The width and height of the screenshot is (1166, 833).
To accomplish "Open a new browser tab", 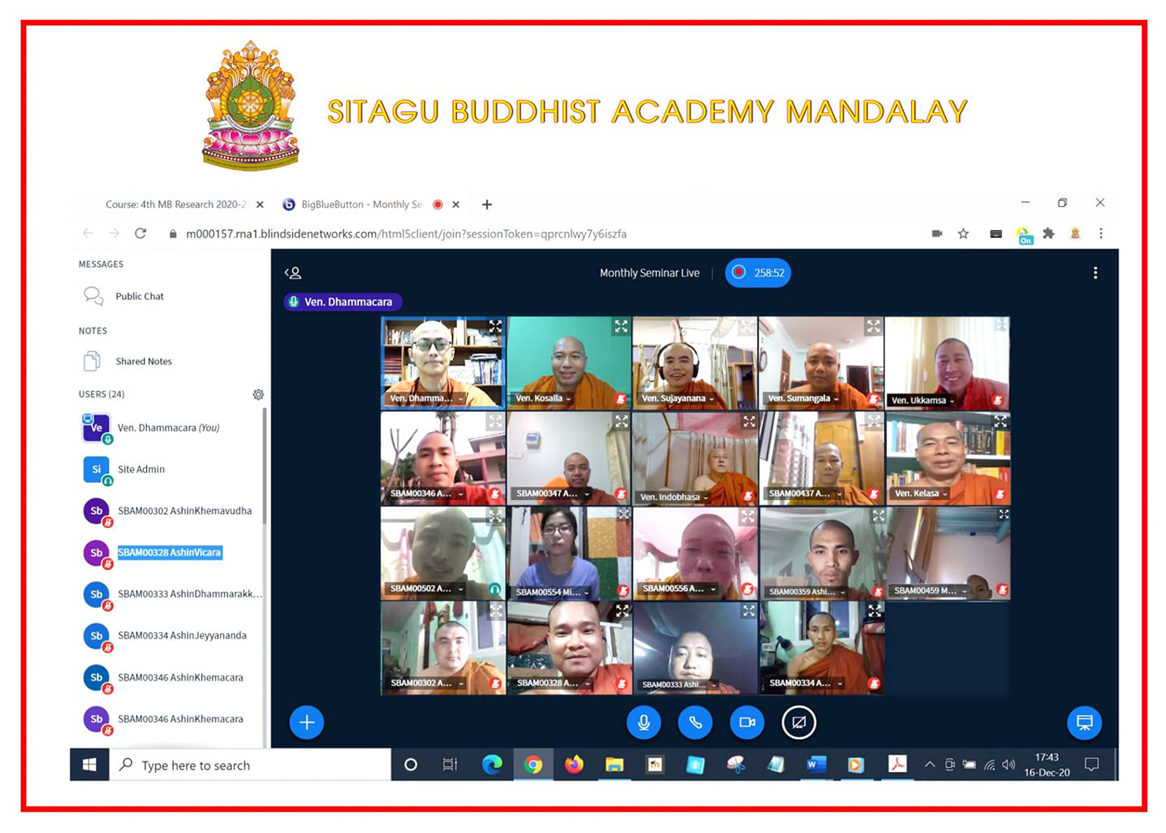I will coord(486,205).
